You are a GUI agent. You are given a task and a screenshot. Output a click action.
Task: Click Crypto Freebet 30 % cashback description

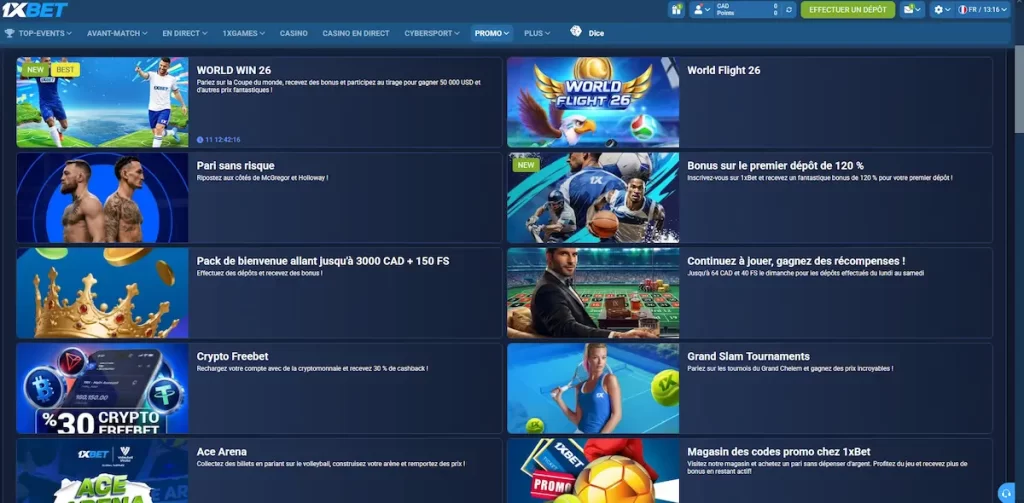point(312,368)
